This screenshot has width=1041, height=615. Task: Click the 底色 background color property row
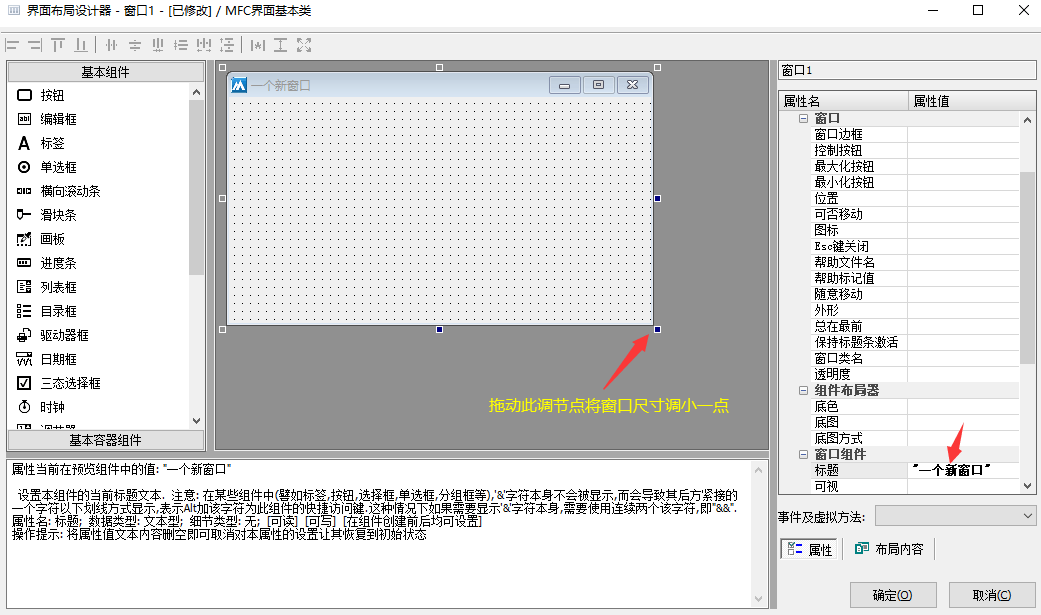click(826, 406)
